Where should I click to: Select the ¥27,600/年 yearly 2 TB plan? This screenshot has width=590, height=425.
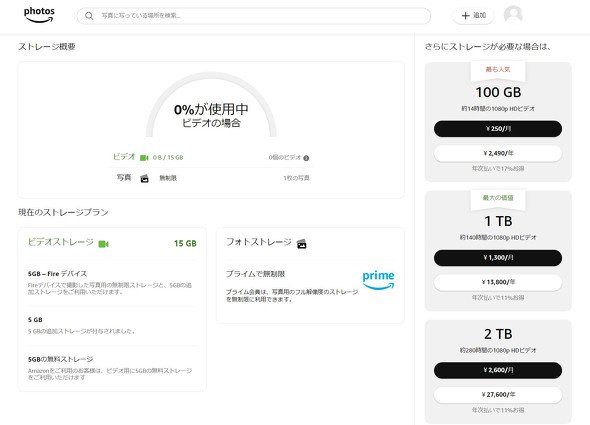498,395
